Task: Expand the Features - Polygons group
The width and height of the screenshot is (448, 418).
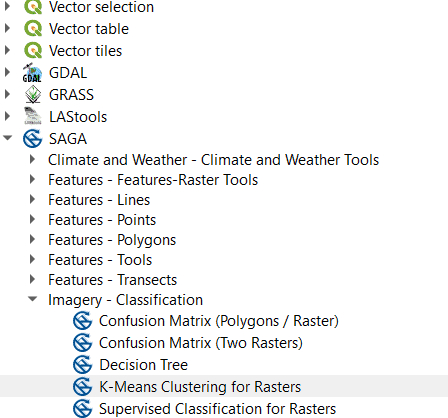Action: (32, 239)
